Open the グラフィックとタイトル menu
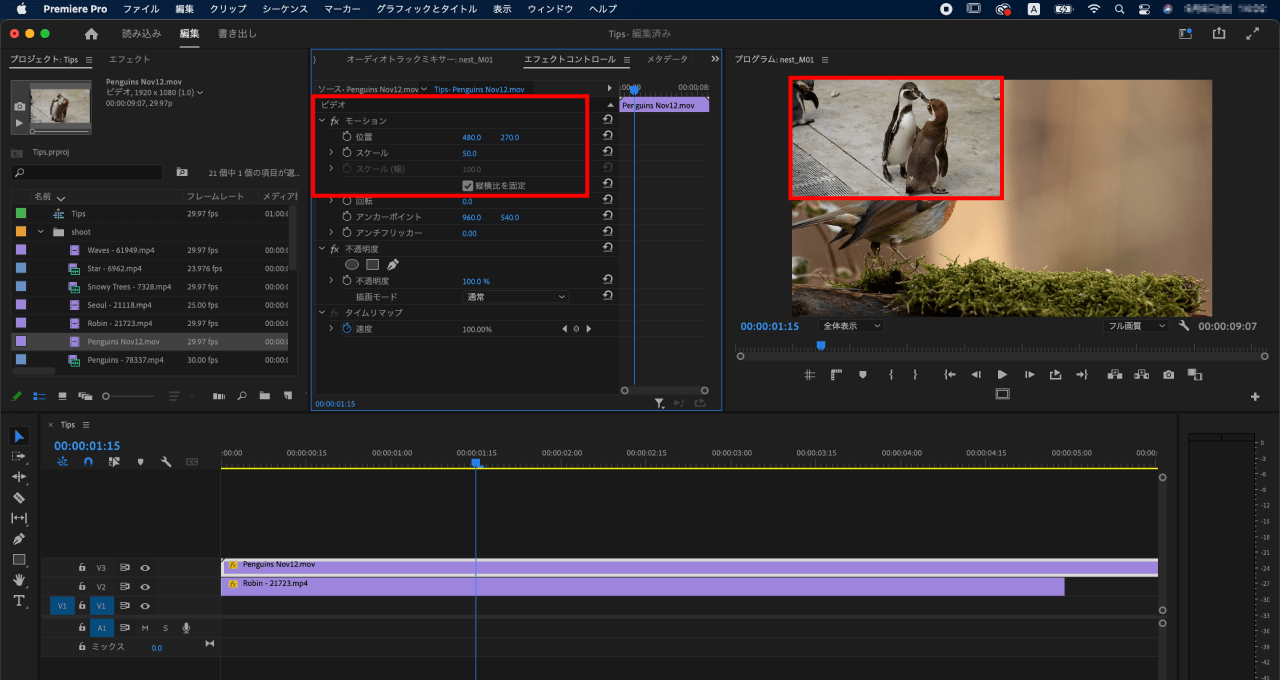Viewport: 1280px width, 680px height. pos(427,9)
